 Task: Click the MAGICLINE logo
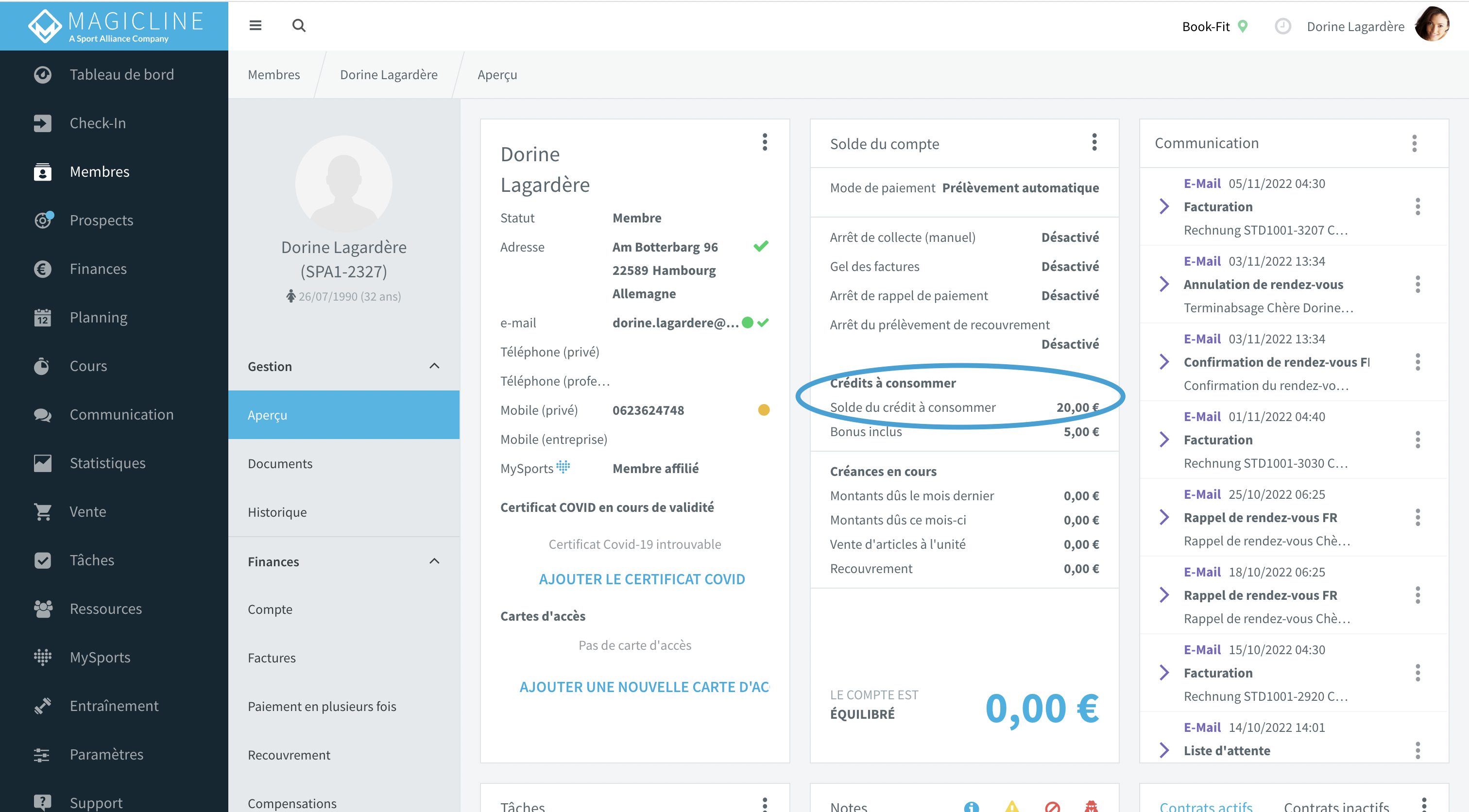(116, 26)
